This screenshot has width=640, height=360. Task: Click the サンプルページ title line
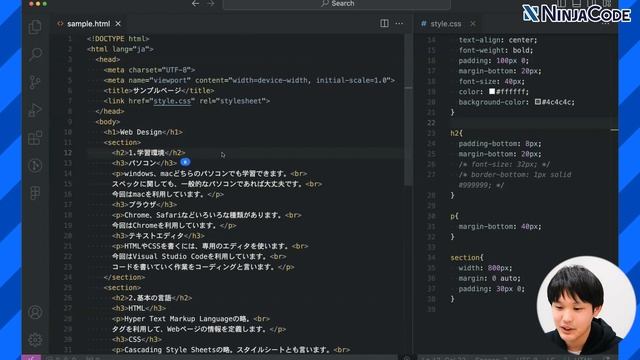pyautogui.click(x=159, y=91)
